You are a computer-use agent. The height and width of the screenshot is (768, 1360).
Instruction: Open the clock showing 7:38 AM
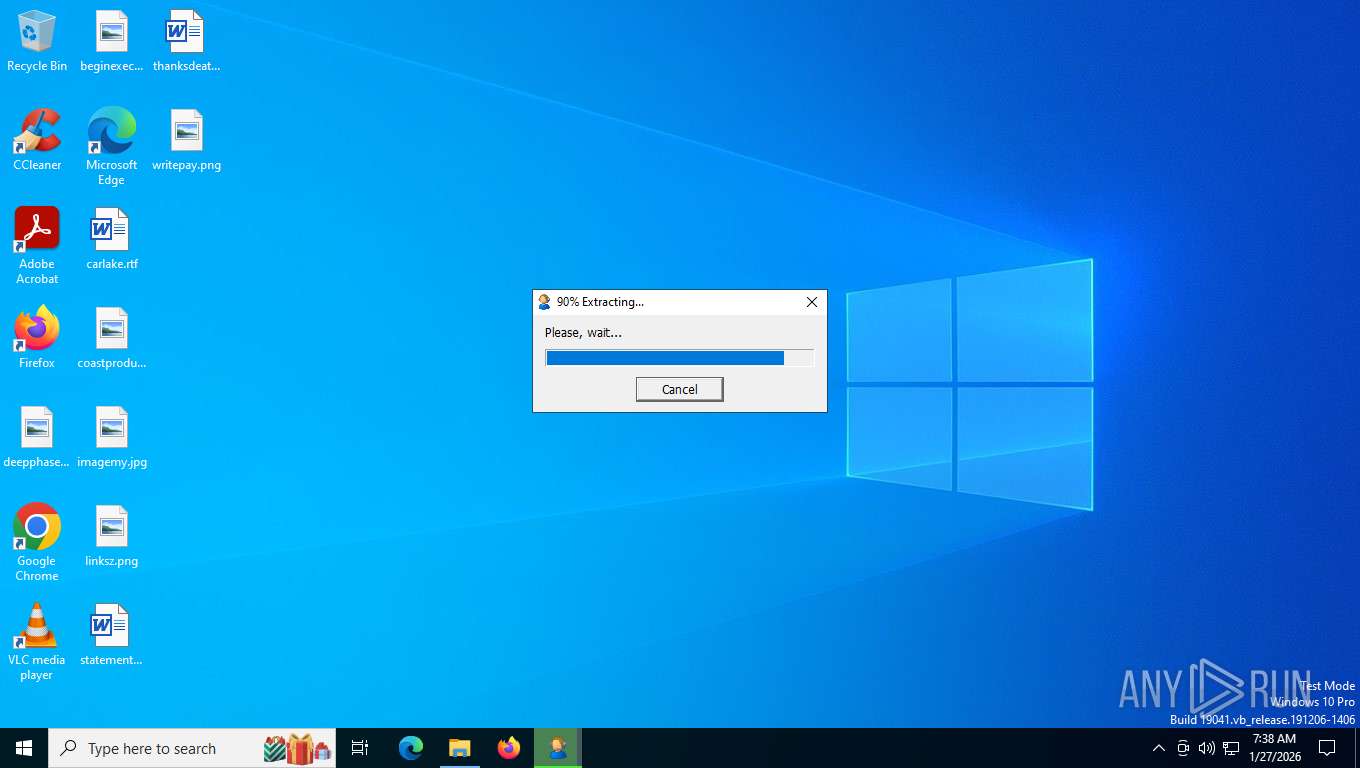point(1274,748)
